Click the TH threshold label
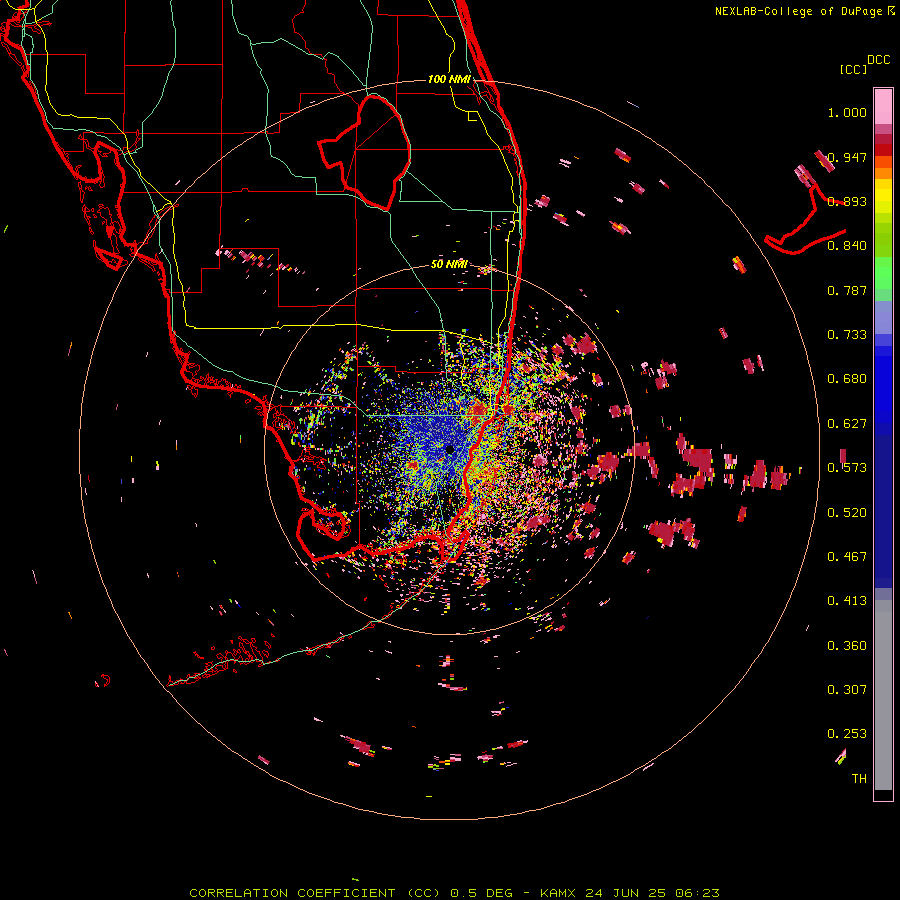The width and height of the screenshot is (900, 900). click(x=859, y=779)
